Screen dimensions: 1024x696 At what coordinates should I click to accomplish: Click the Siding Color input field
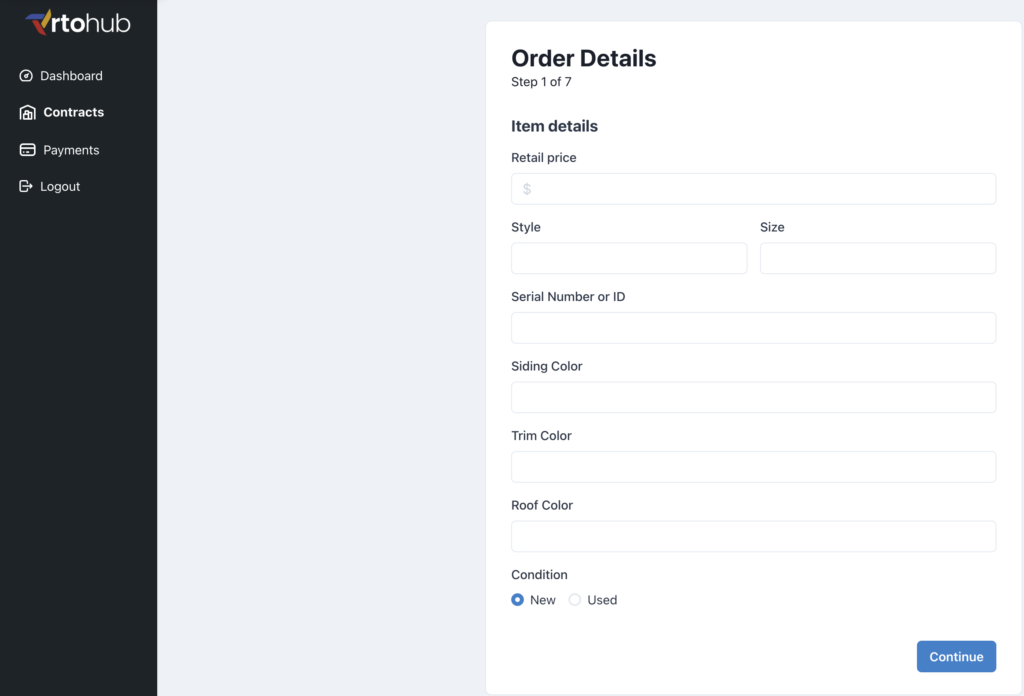(753, 397)
